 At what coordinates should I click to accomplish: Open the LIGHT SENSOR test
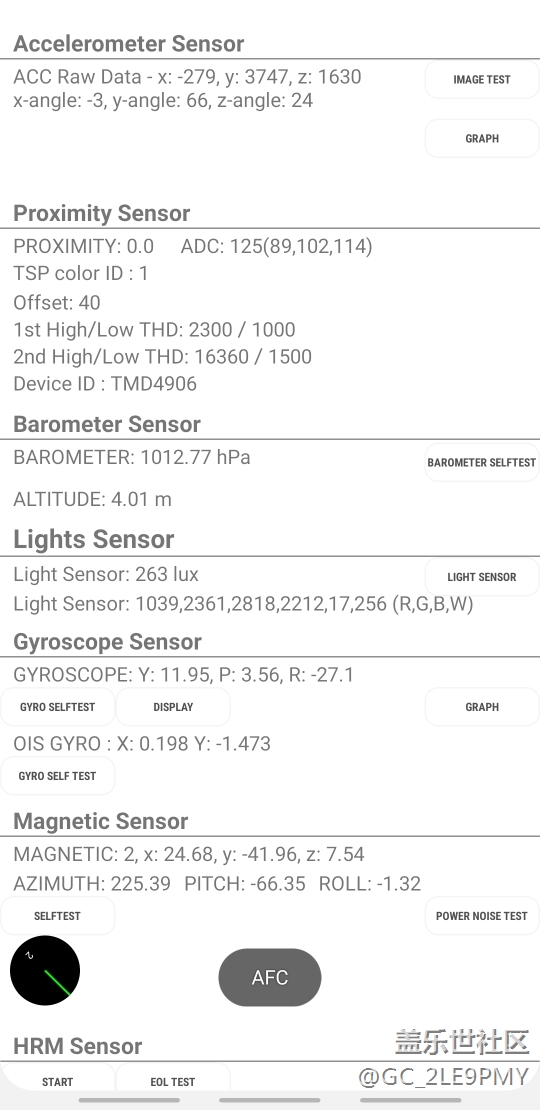[482, 577]
